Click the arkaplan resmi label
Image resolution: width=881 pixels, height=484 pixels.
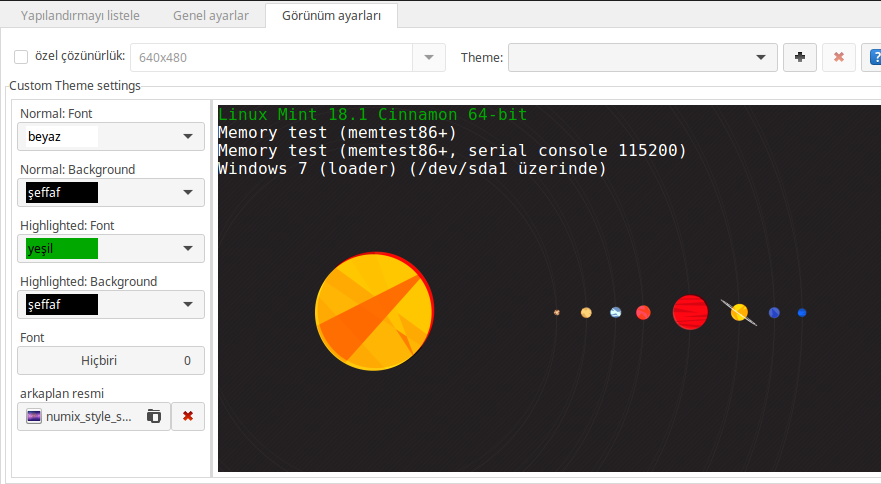(62, 393)
